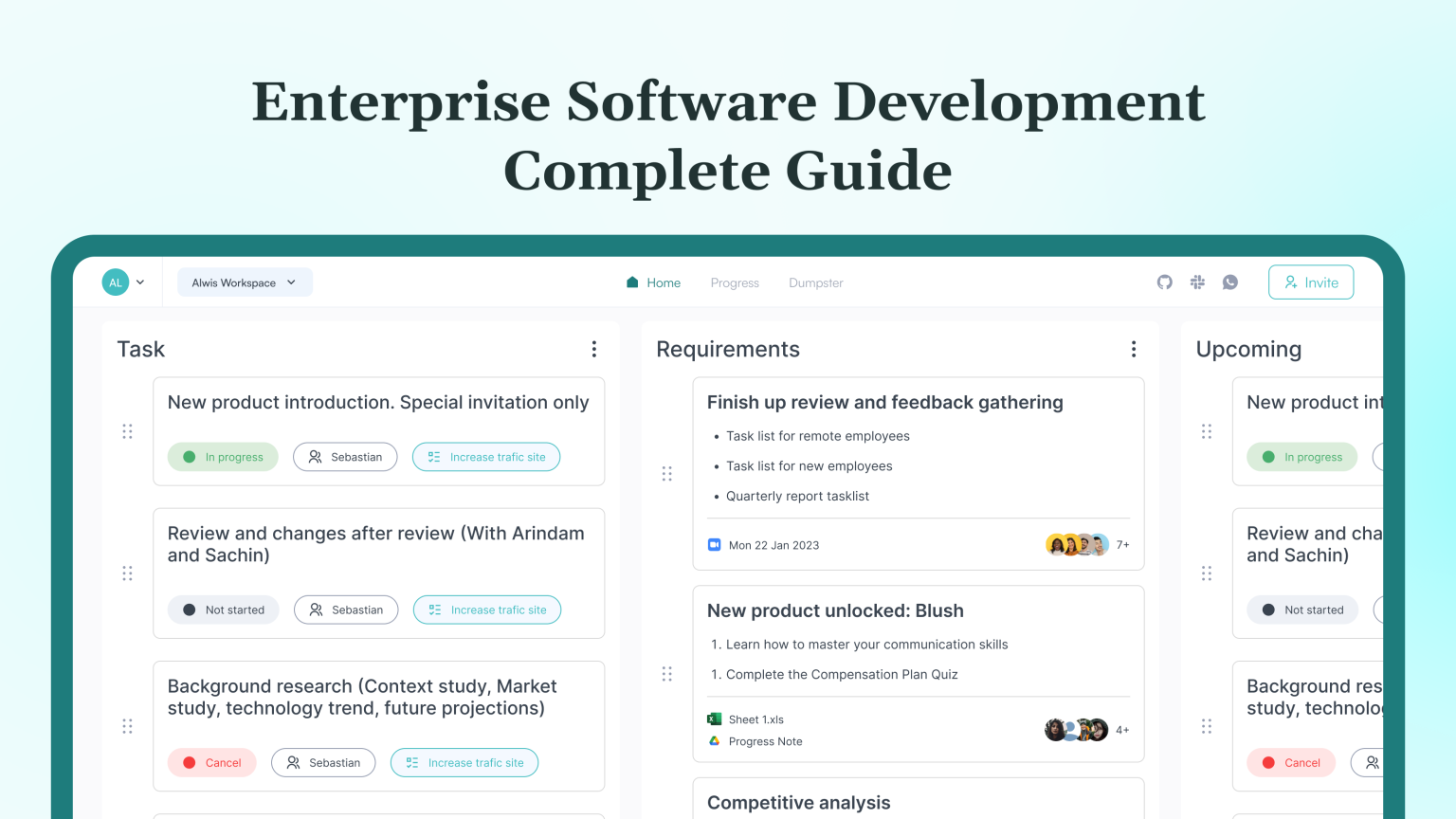Click Increase trafic site tag on Task's Background research
Viewport: 1456px width, 819px height.
pyautogui.click(x=464, y=762)
